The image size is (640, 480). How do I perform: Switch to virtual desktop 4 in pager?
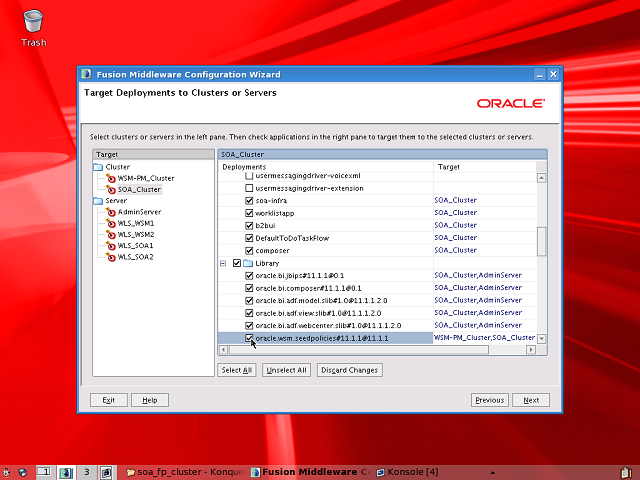(x=107, y=472)
